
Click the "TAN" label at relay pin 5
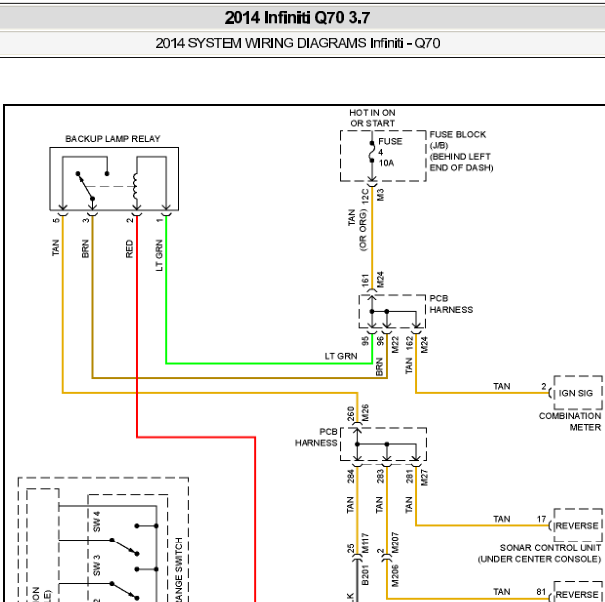pos(56,248)
